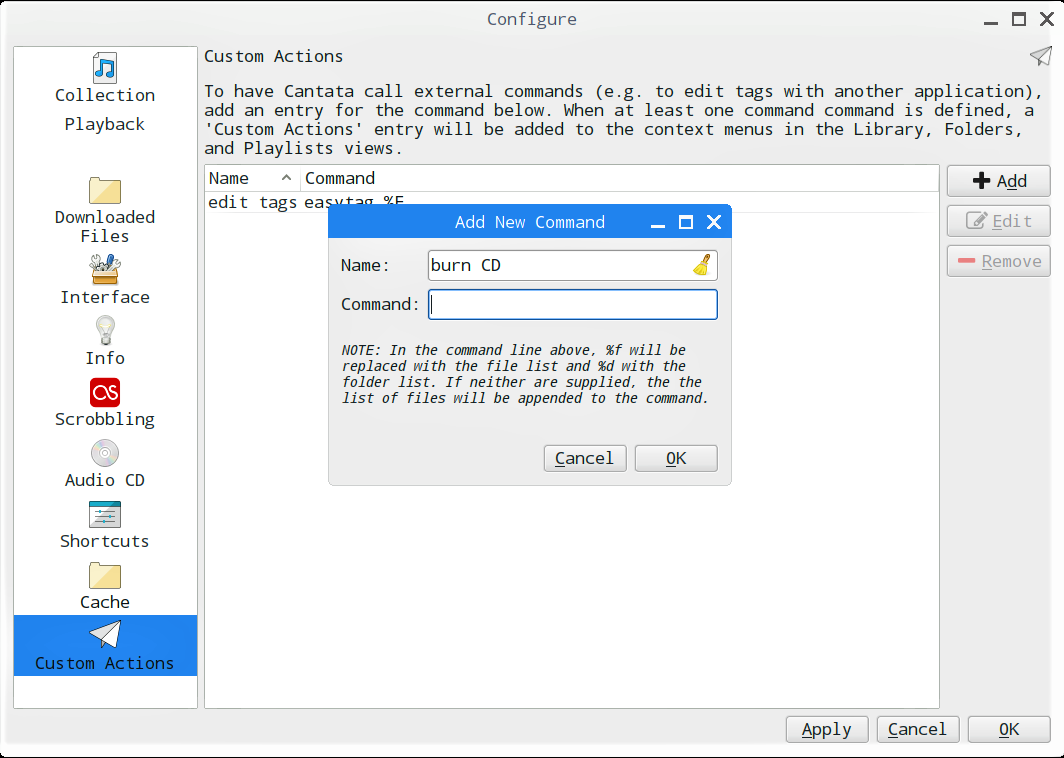Maximize the Configure window
The height and width of the screenshot is (758, 1064).
coord(1019,19)
